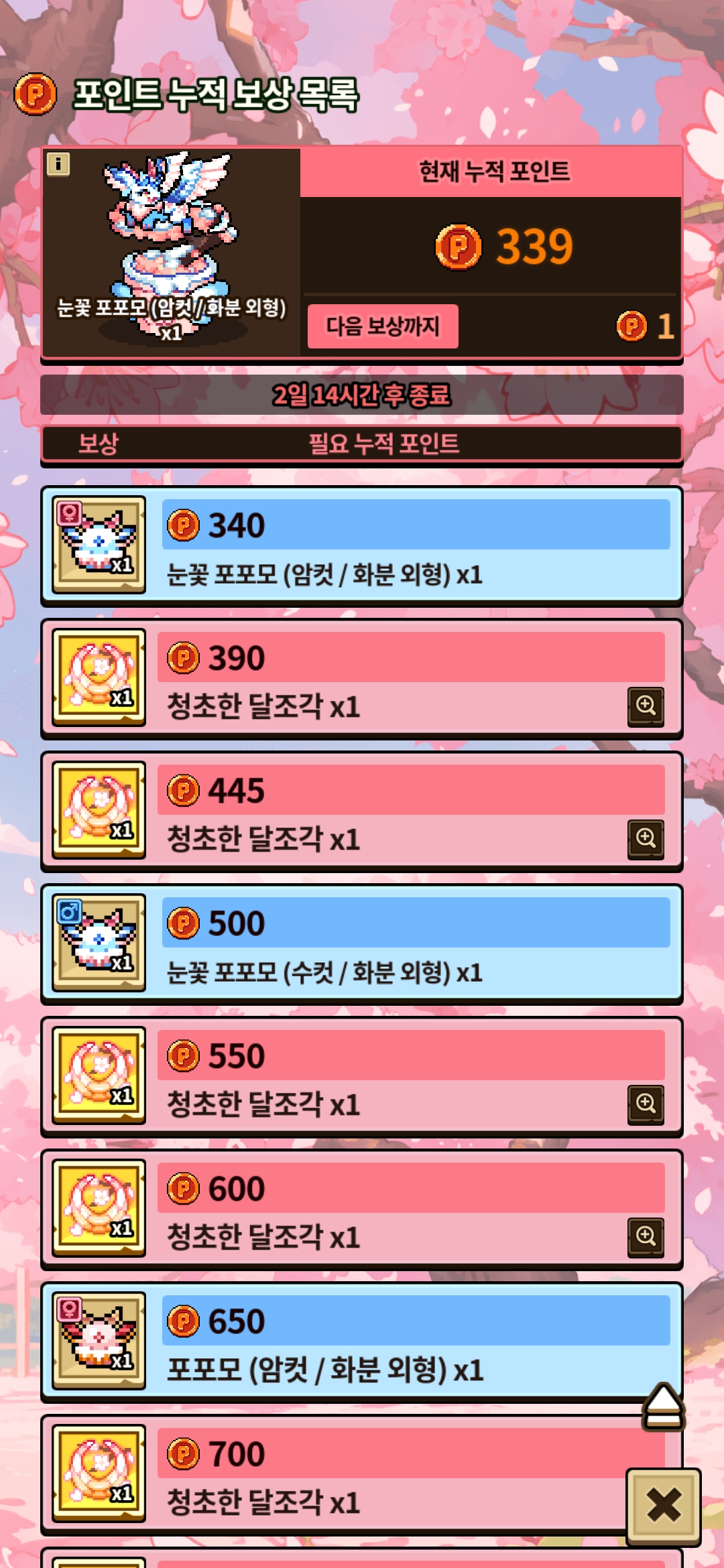Tap the 700 point moon piece item icon

[99, 1473]
